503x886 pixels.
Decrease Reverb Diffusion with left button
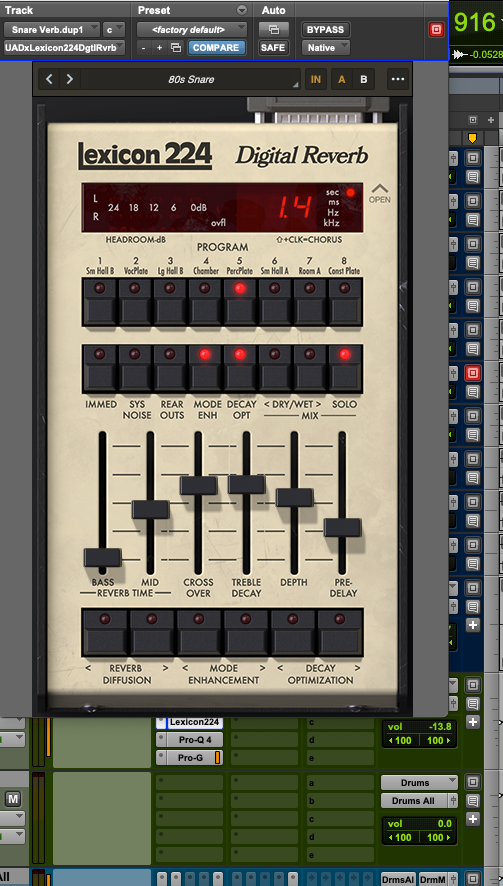pyautogui.click(x=106, y=632)
